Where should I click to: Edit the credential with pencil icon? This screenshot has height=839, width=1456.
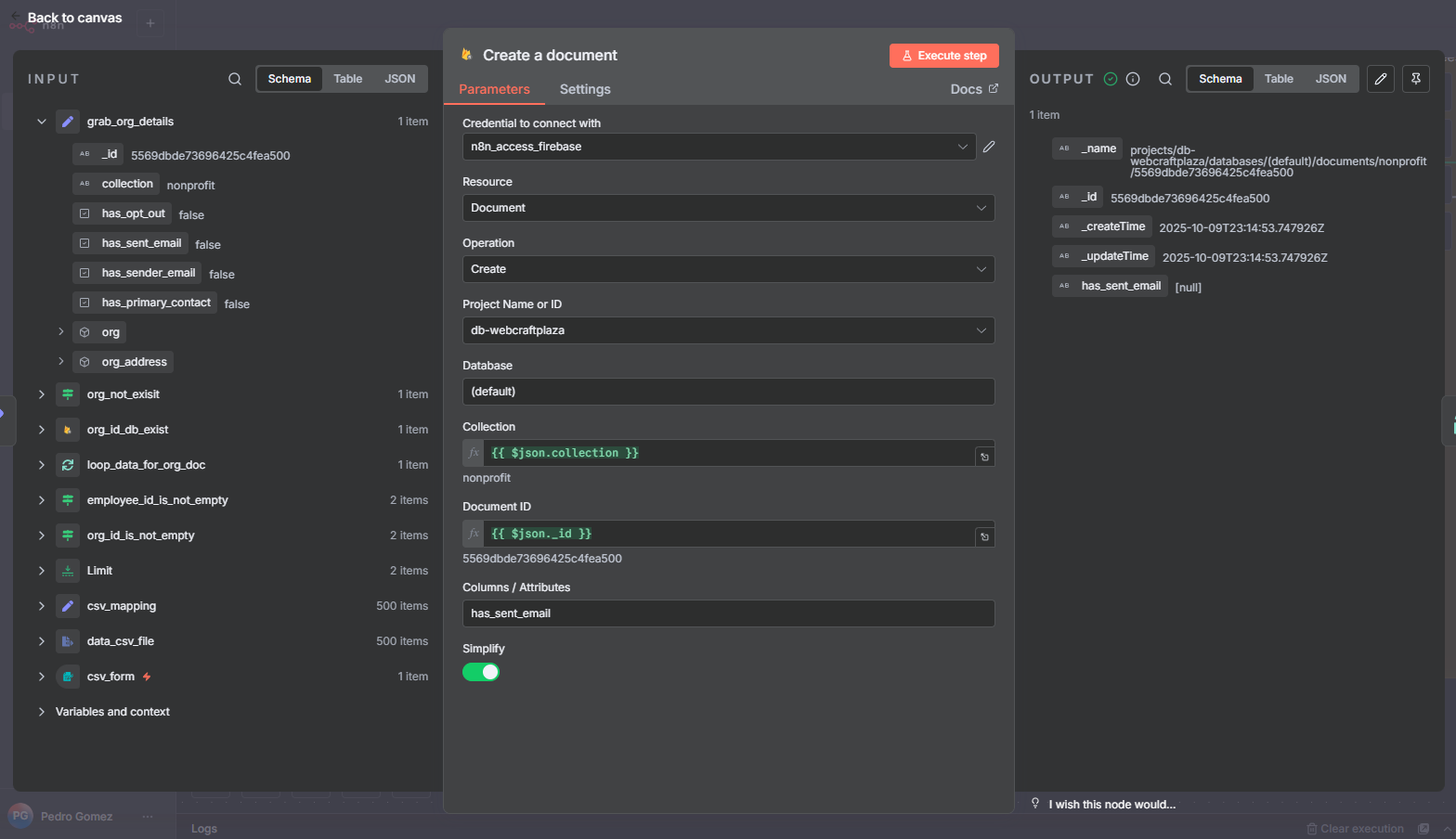click(x=989, y=147)
